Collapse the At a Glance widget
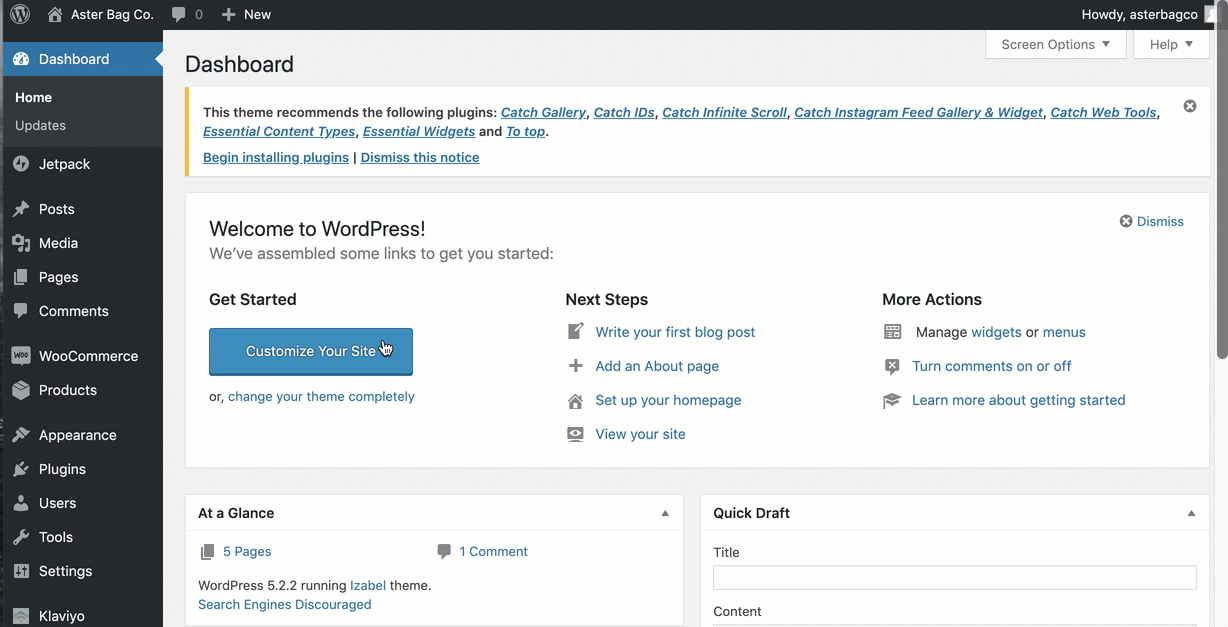This screenshot has width=1228, height=627. pos(665,513)
